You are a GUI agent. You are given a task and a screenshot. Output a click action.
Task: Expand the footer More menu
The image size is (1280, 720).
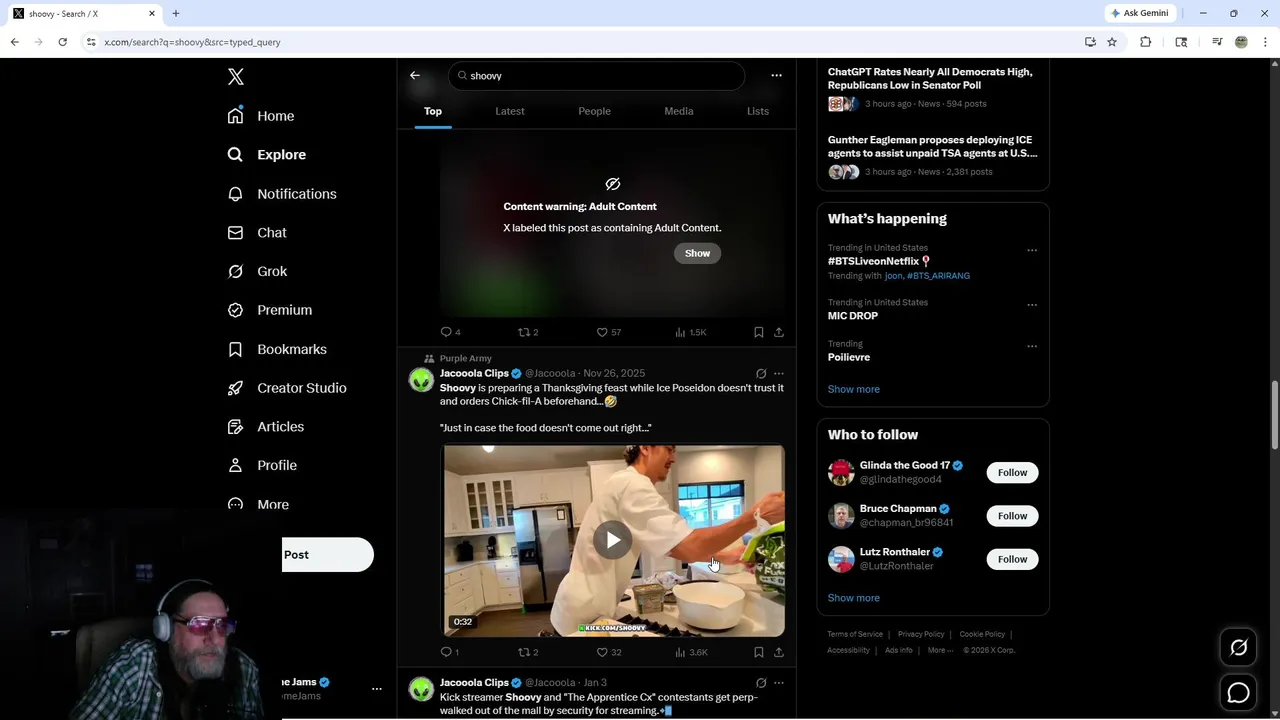pyautogui.click(x=940, y=650)
